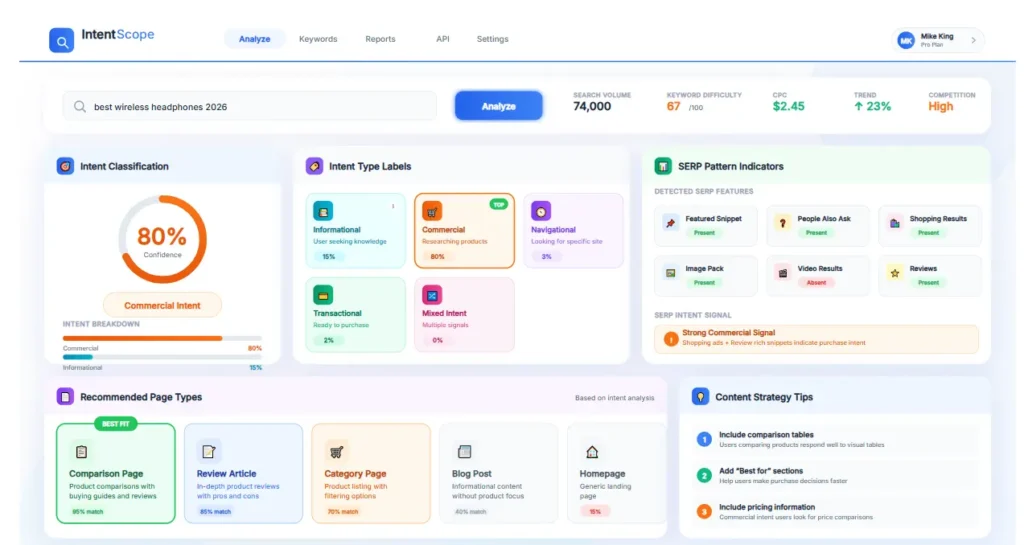Click the Navigational compass icon
The width and height of the screenshot is (1024, 545).
click(x=541, y=211)
